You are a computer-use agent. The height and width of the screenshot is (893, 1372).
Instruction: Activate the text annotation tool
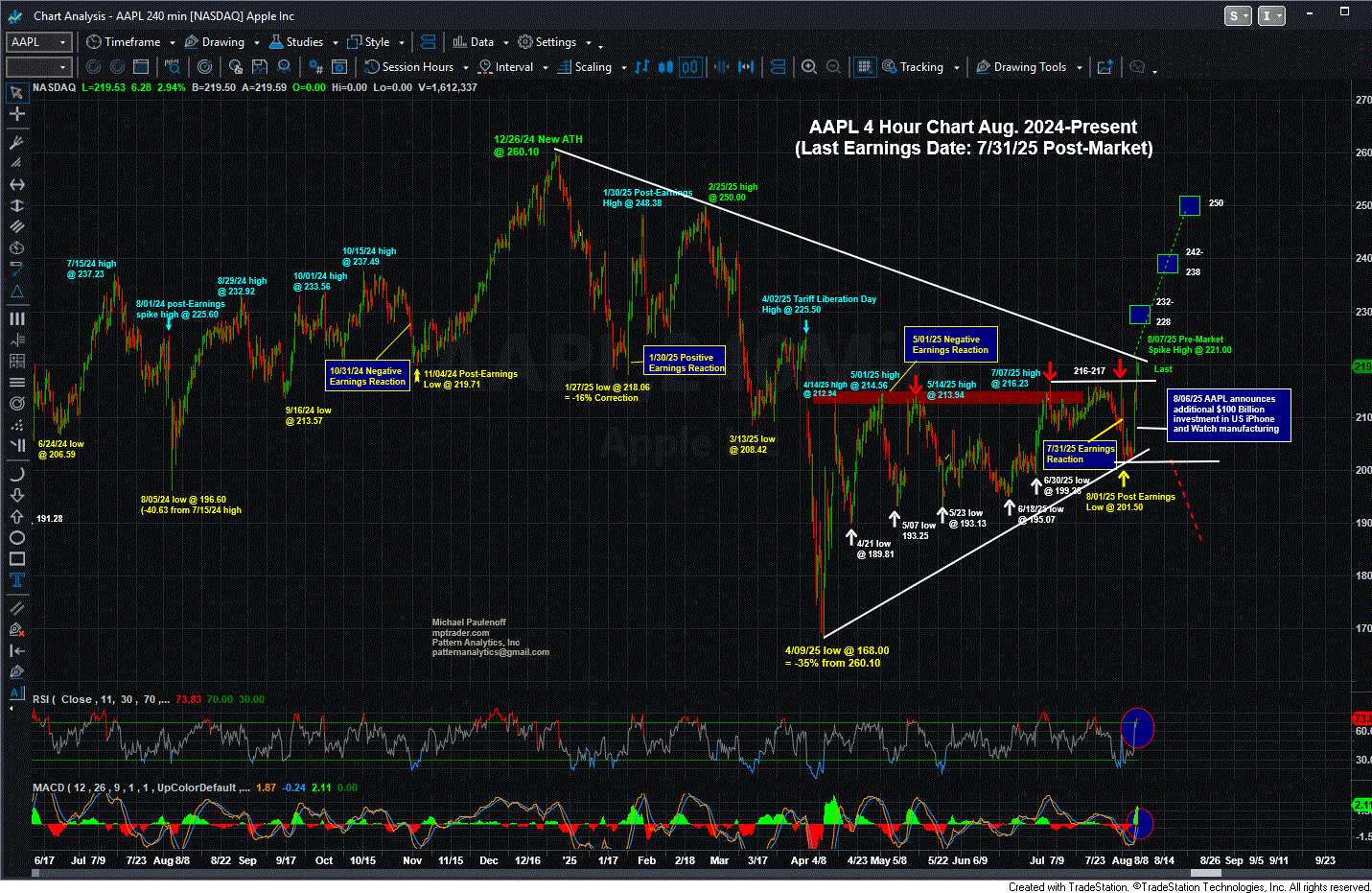click(x=16, y=579)
